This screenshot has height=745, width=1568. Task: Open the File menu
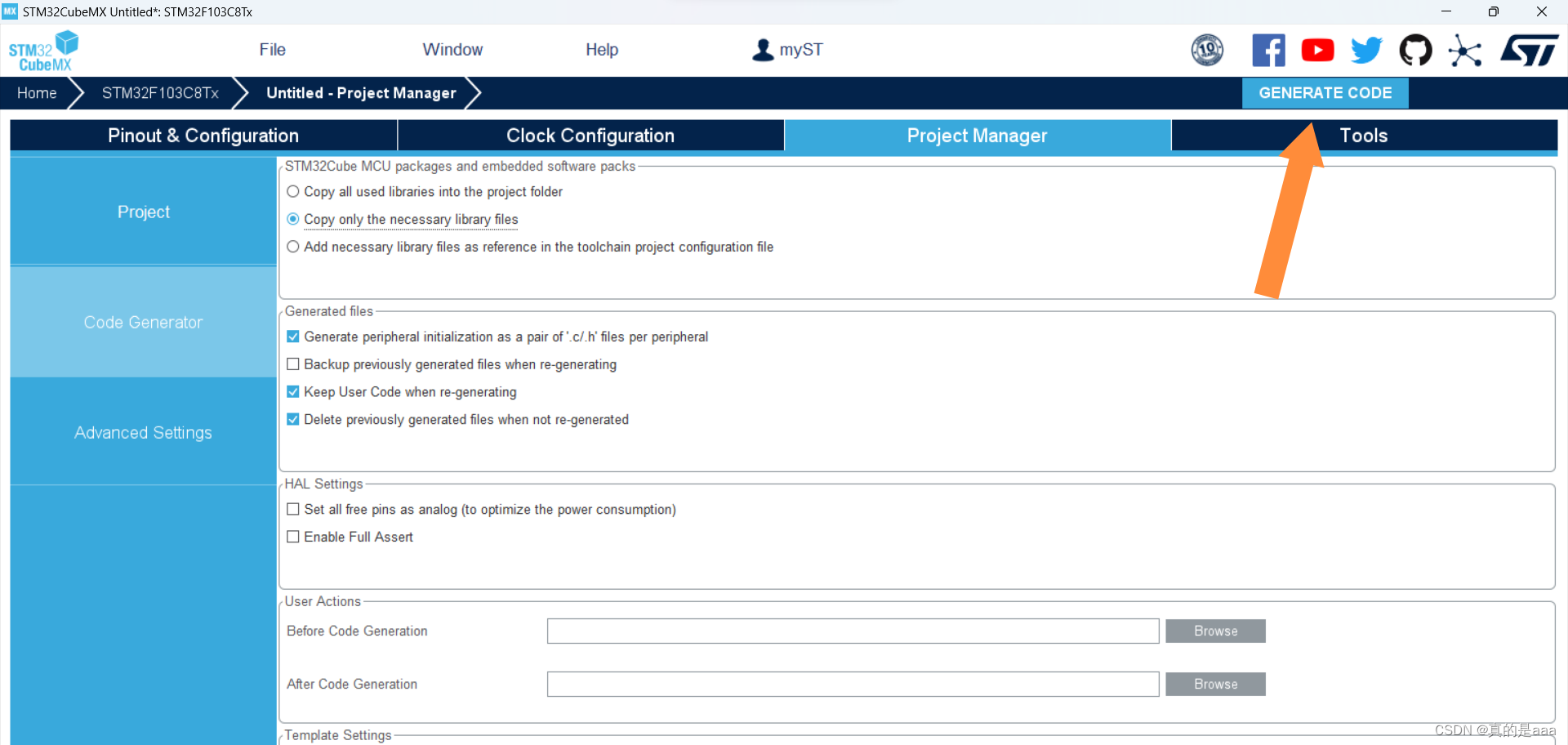pyautogui.click(x=272, y=50)
